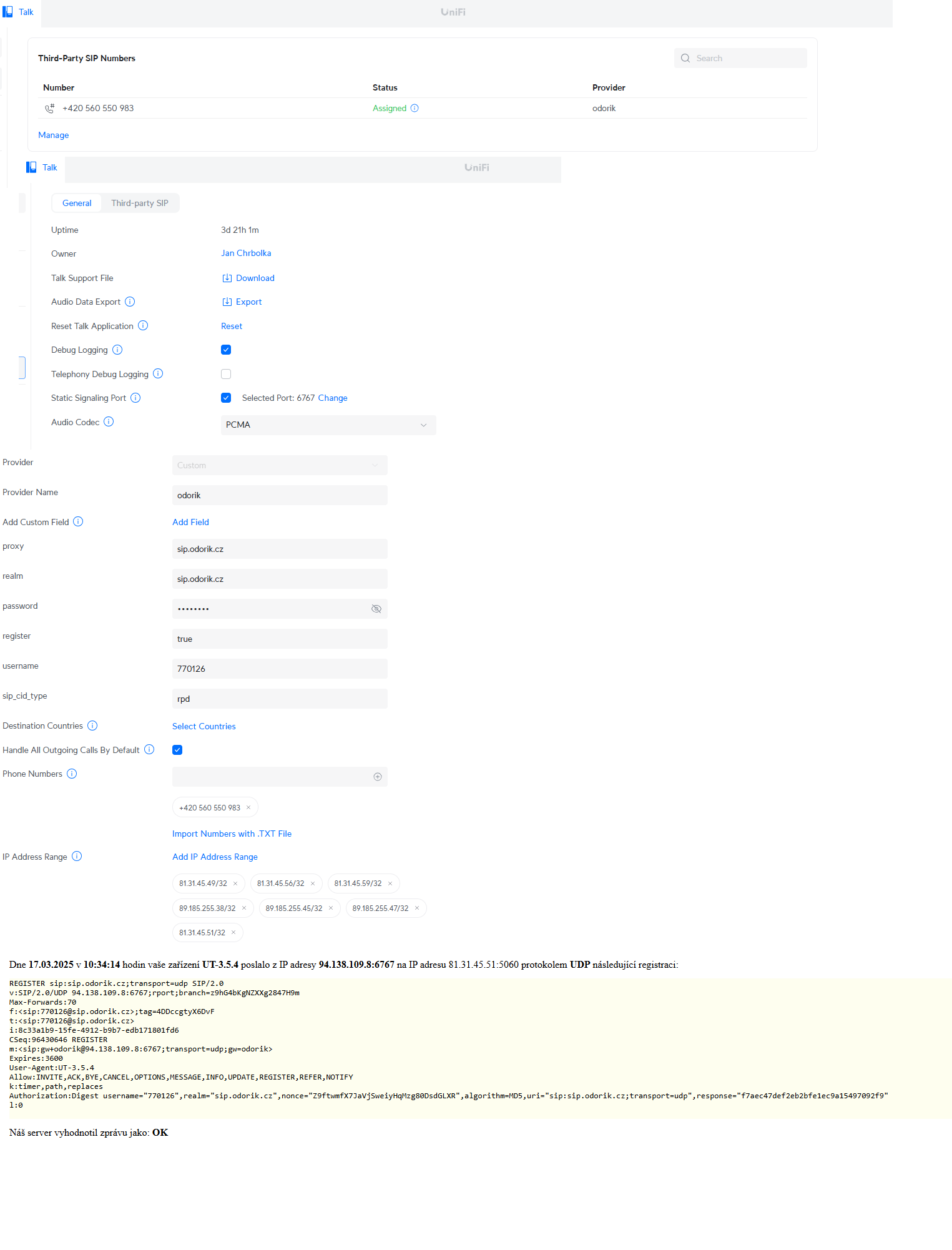The width and height of the screenshot is (952, 1250).
Task: Click Select Countries link
Action: [204, 726]
